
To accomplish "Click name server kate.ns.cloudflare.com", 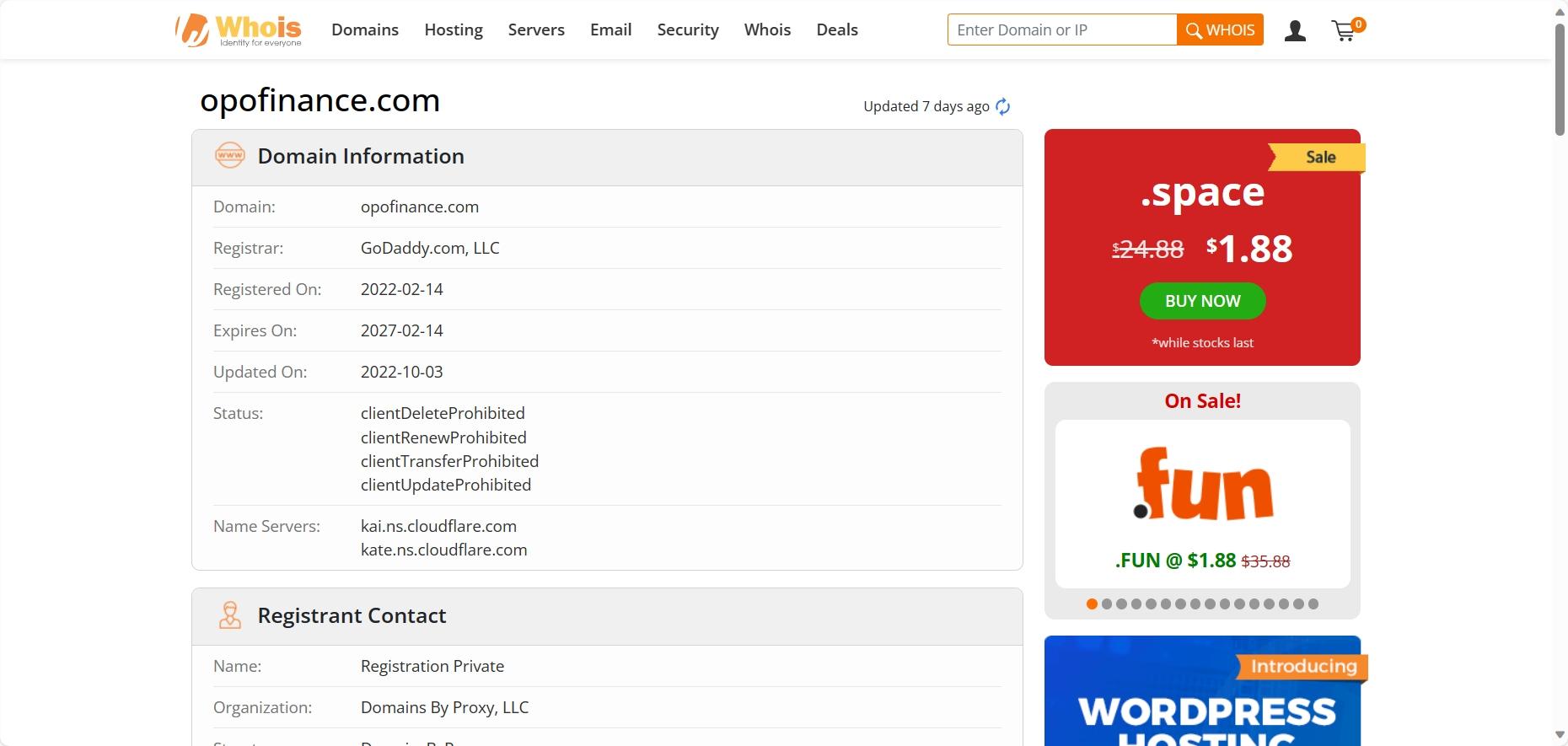I will point(444,550).
